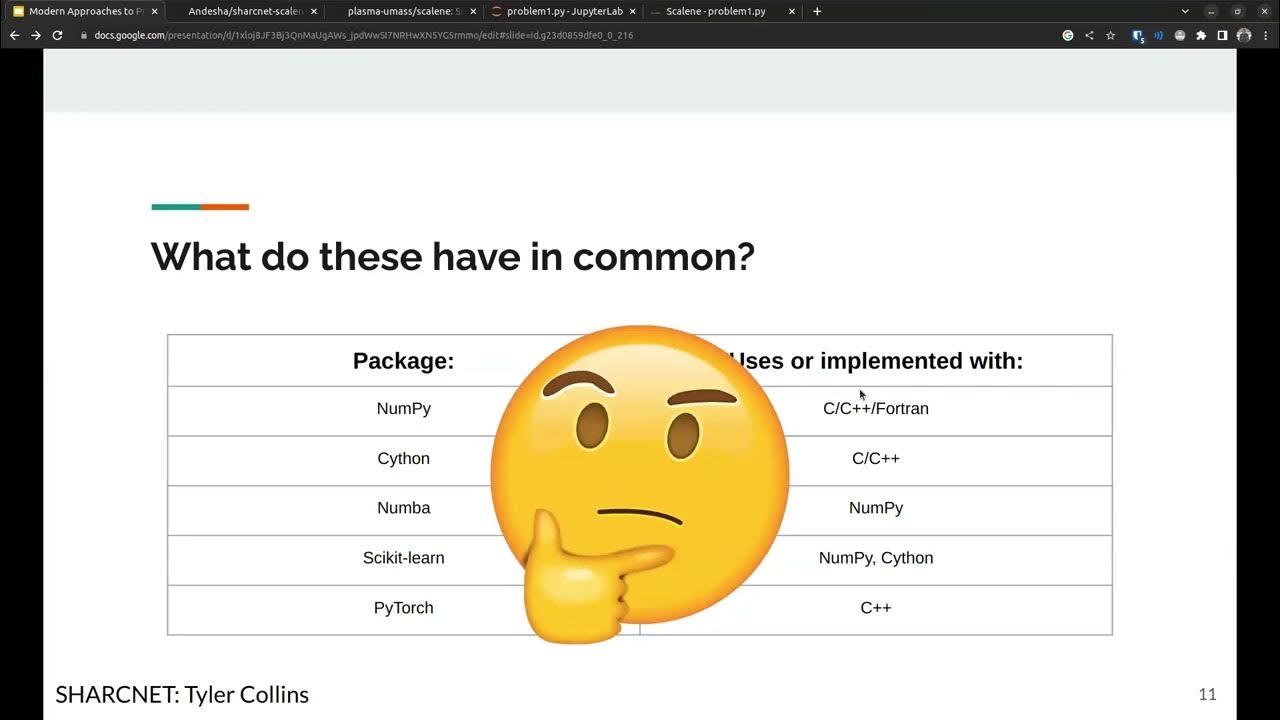1280x720 pixels.
Task: Click the blue sound-waves extension icon
Action: click(1159, 35)
